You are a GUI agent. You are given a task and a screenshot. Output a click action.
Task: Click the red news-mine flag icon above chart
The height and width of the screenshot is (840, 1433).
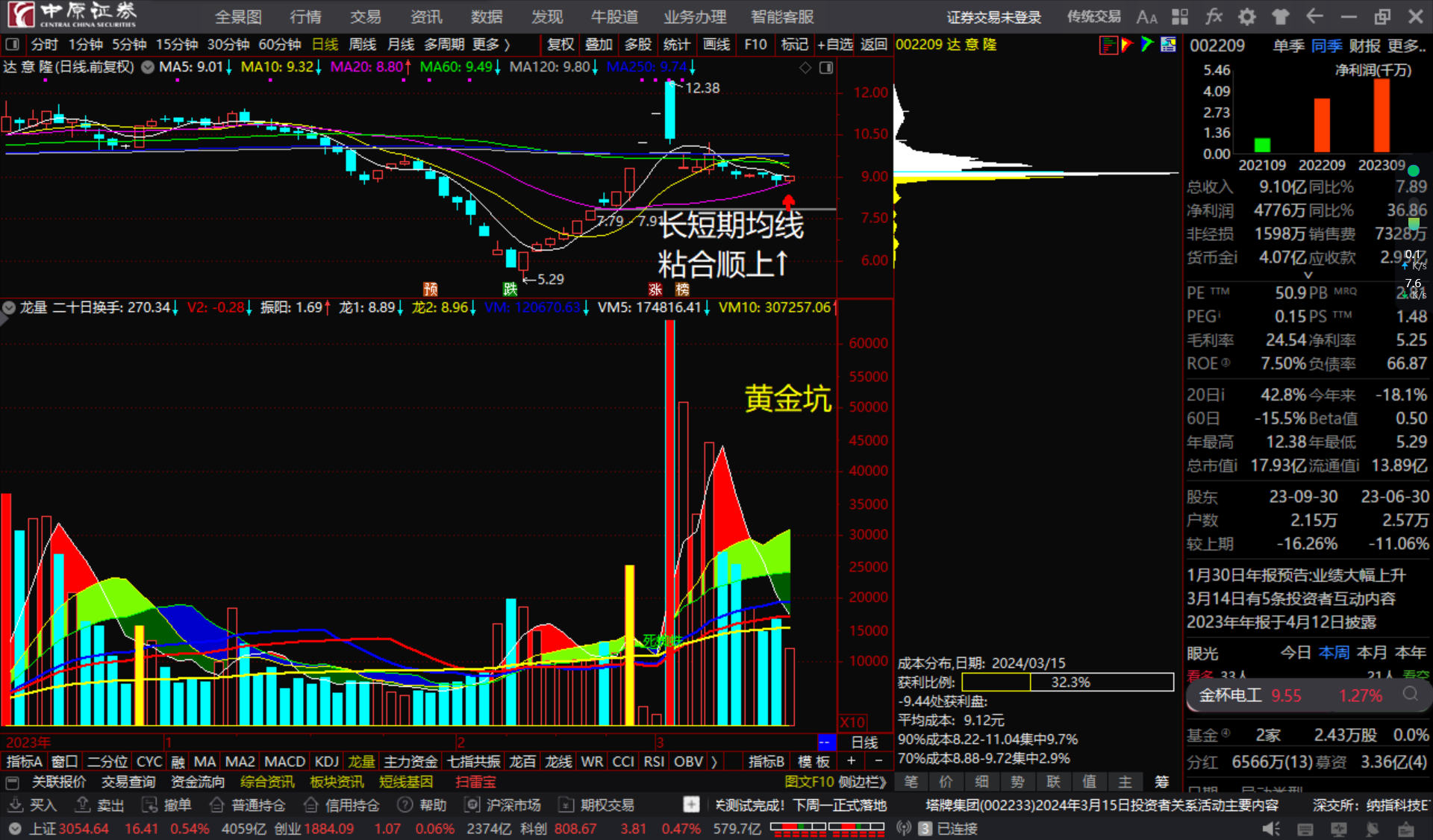click(x=1128, y=45)
